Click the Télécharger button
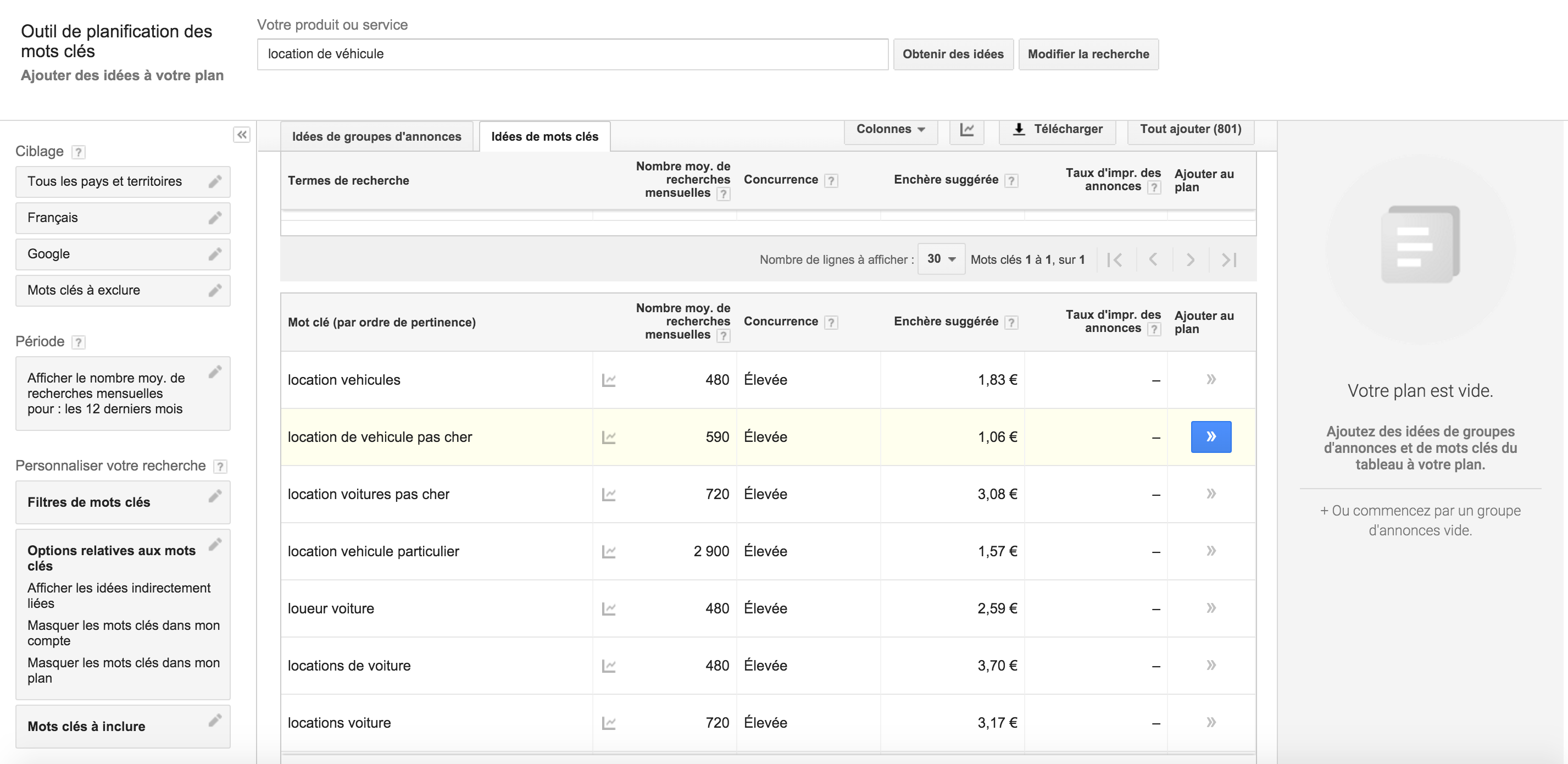1568x764 pixels. [1057, 129]
